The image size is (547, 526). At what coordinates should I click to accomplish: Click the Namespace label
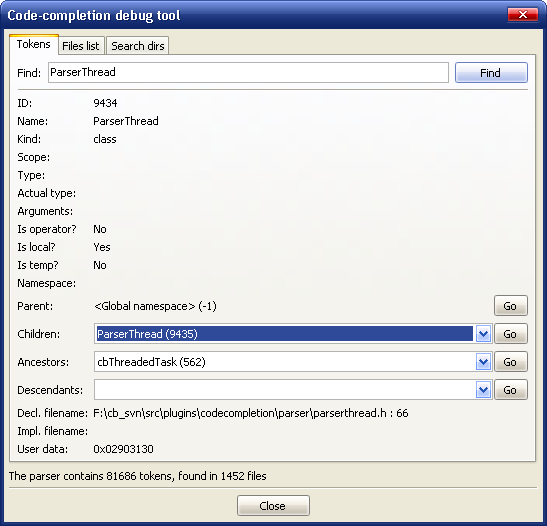46,283
